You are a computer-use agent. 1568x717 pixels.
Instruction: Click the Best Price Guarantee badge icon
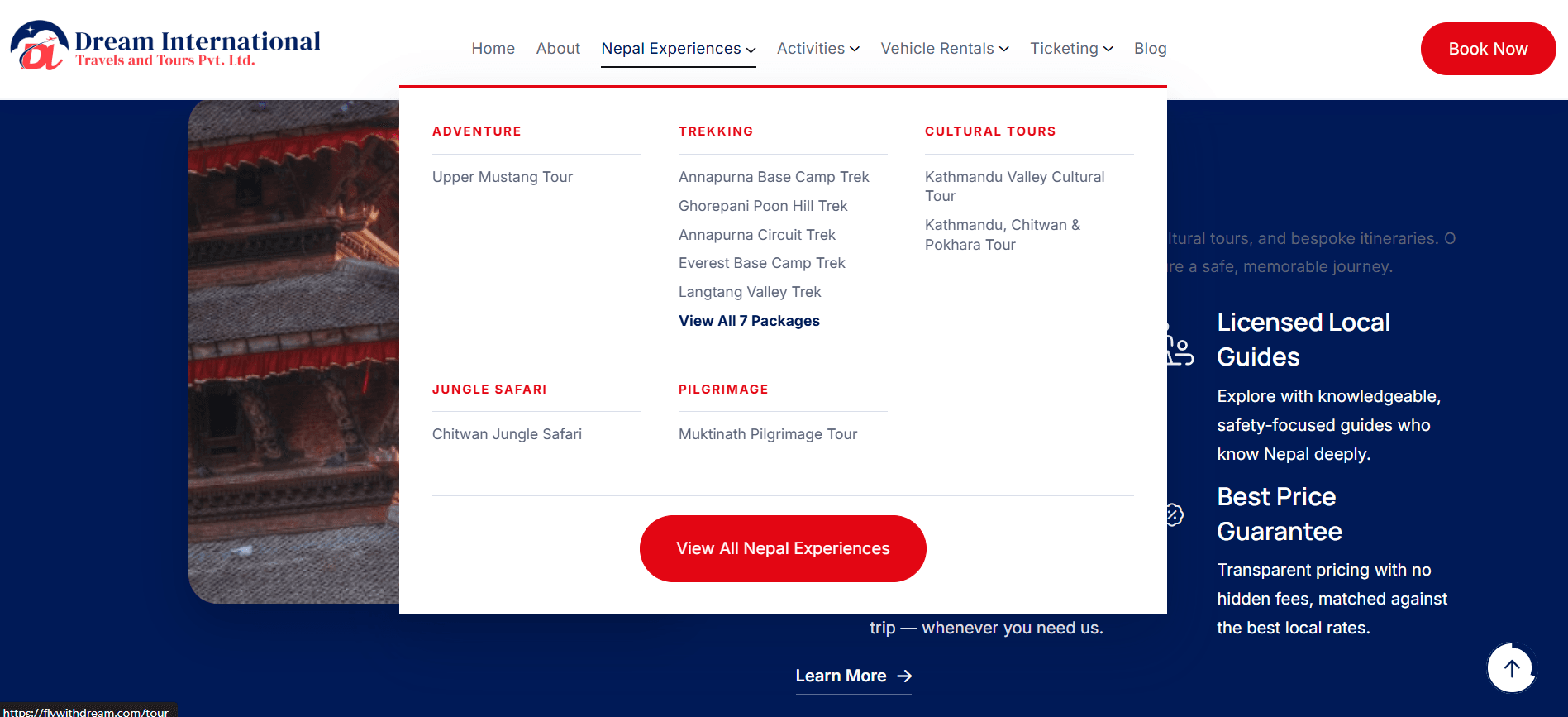(1175, 514)
